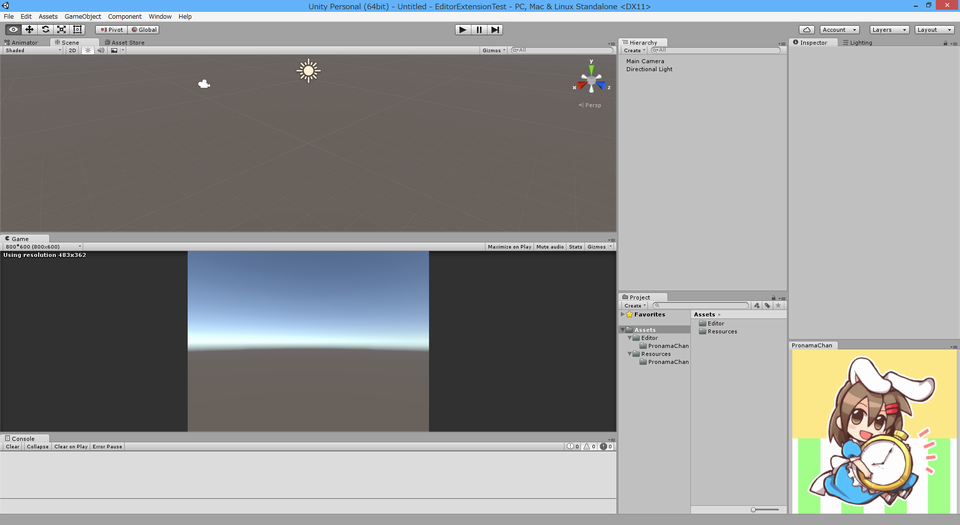
Task: Click the Pause button
Action: click(479, 29)
